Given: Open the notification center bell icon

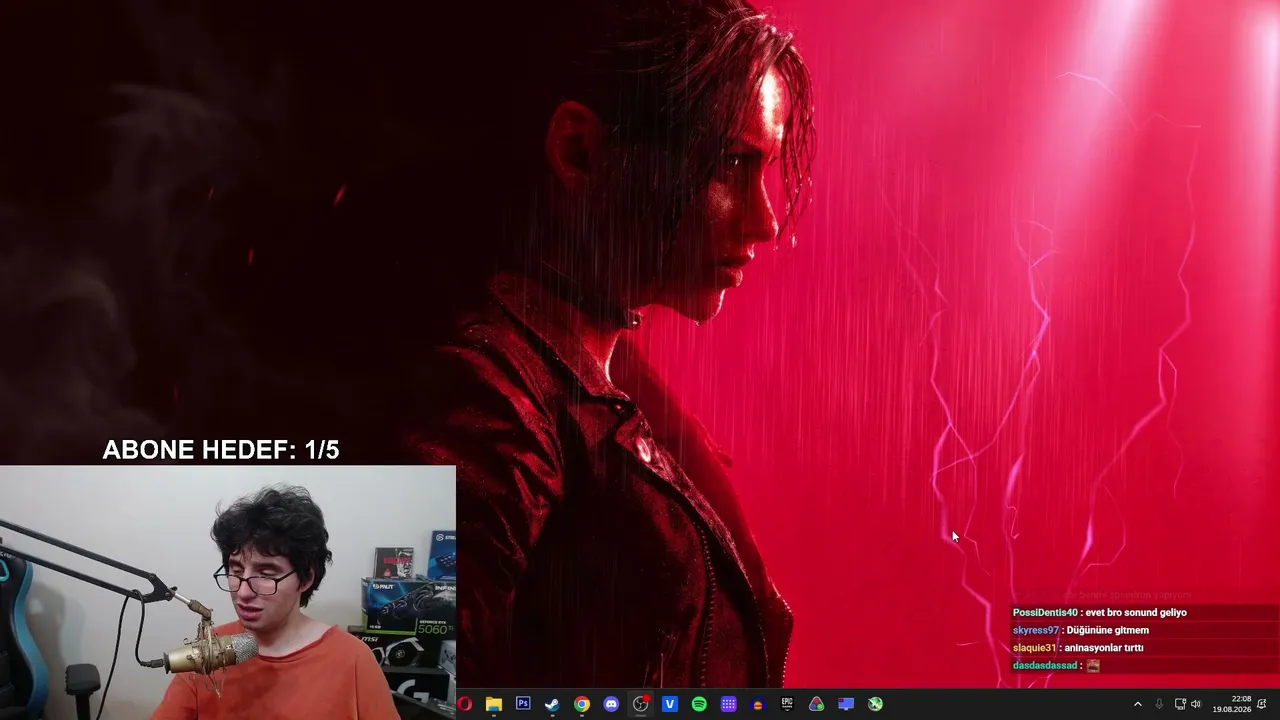Looking at the screenshot, I should point(1262,704).
